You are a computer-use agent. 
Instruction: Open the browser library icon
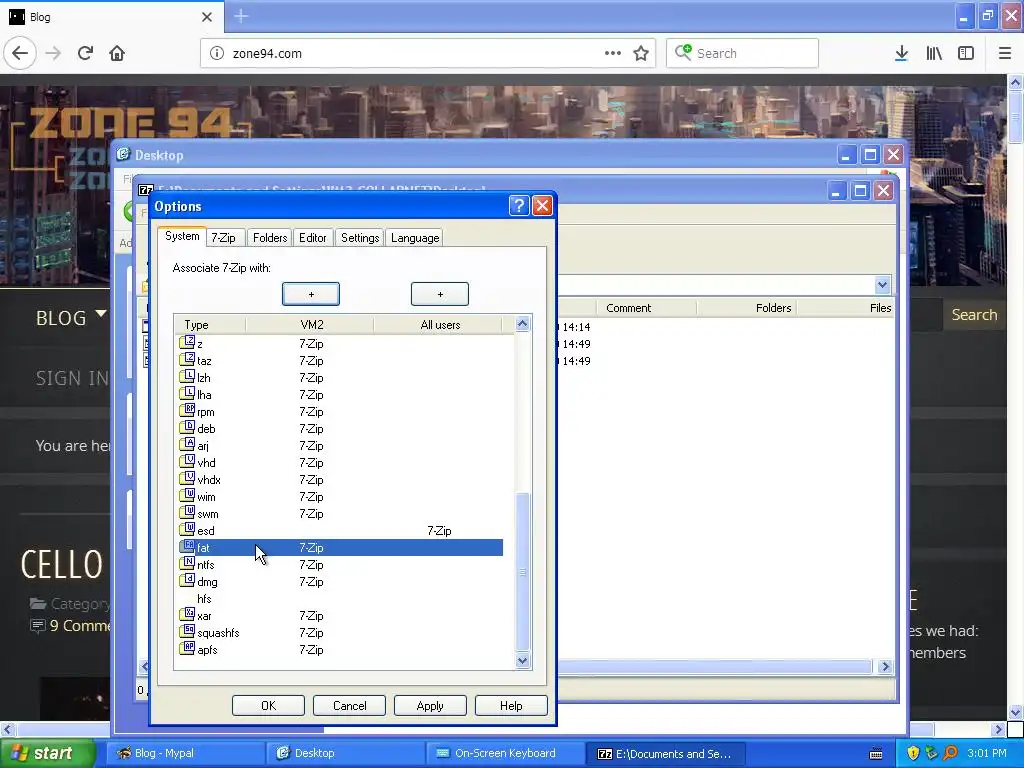click(x=934, y=54)
